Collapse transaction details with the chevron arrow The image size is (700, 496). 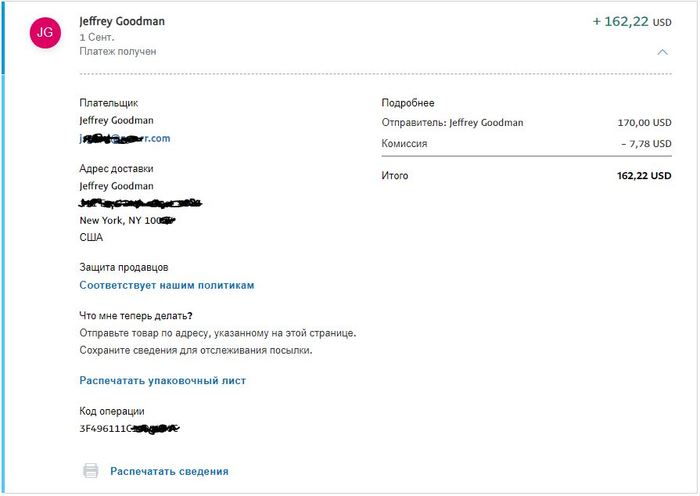pos(662,52)
